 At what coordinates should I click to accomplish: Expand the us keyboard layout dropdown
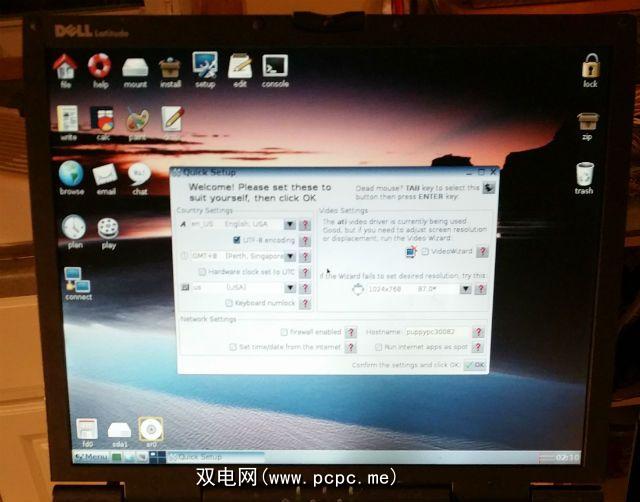click(x=290, y=288)
